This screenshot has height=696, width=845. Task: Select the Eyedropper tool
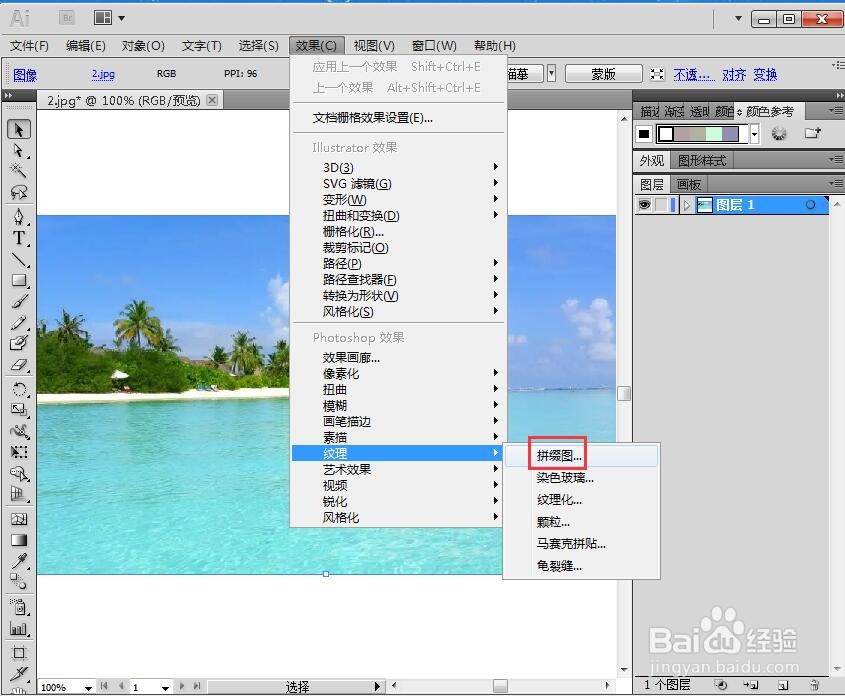coord(19,561)
